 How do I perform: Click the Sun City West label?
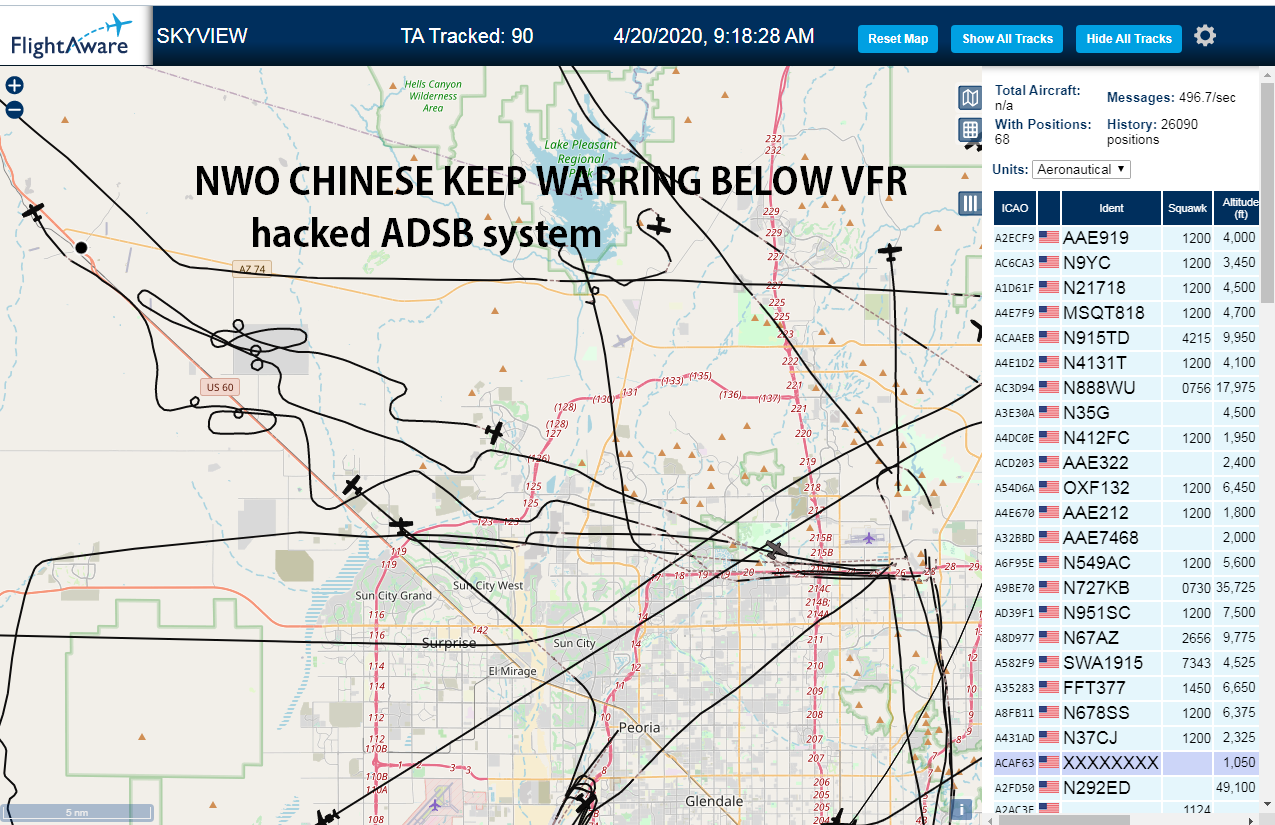click(x=487, y=585)
